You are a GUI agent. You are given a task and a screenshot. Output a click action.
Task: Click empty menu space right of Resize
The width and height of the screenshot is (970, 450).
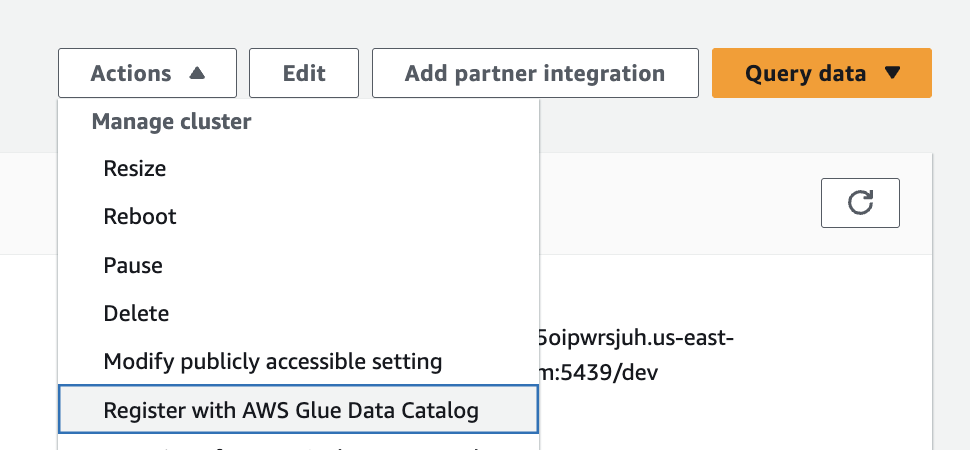tap(400, 169)
